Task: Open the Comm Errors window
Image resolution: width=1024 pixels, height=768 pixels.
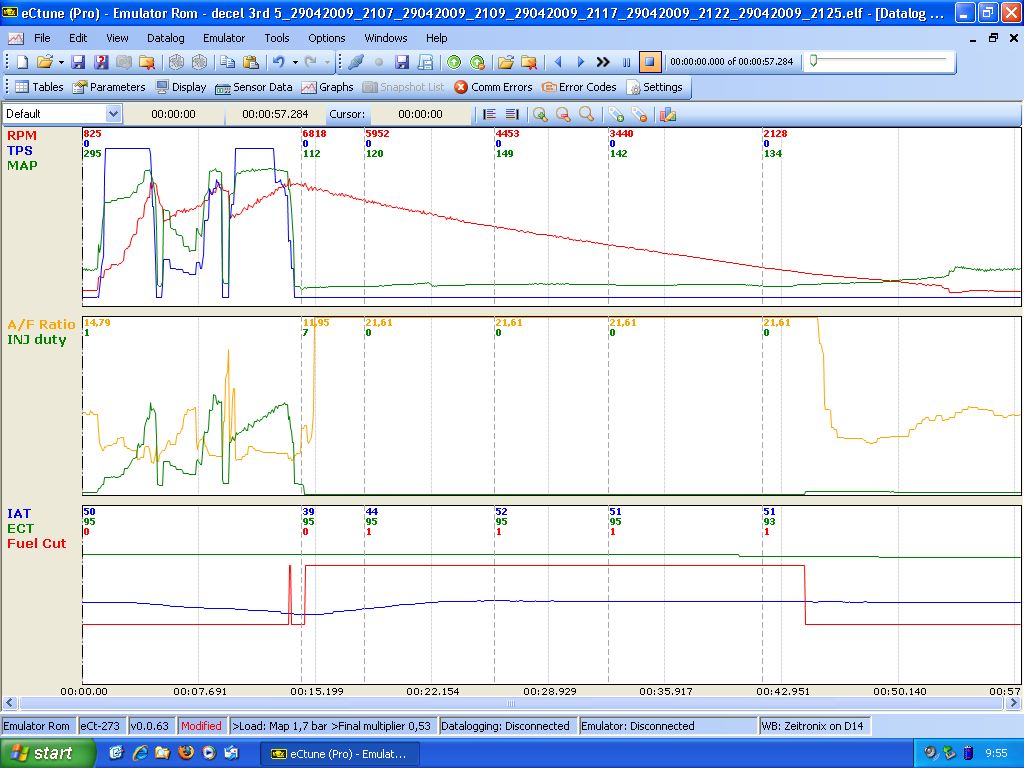Action: click(x=493, y=87)
